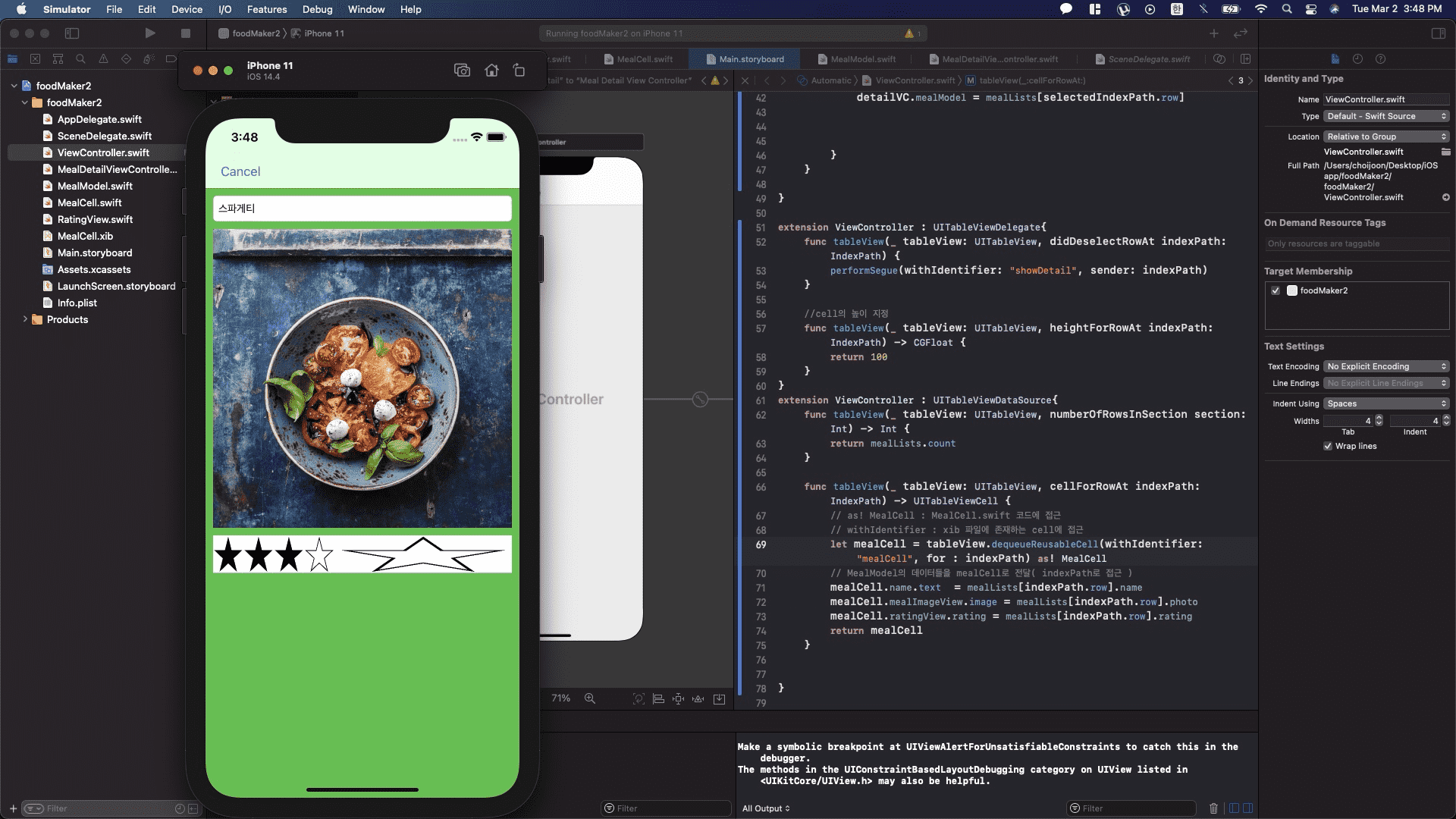This screenshot has height=819, width=1456.
Task: Click the Run play button
Action: tap(150, 33)
